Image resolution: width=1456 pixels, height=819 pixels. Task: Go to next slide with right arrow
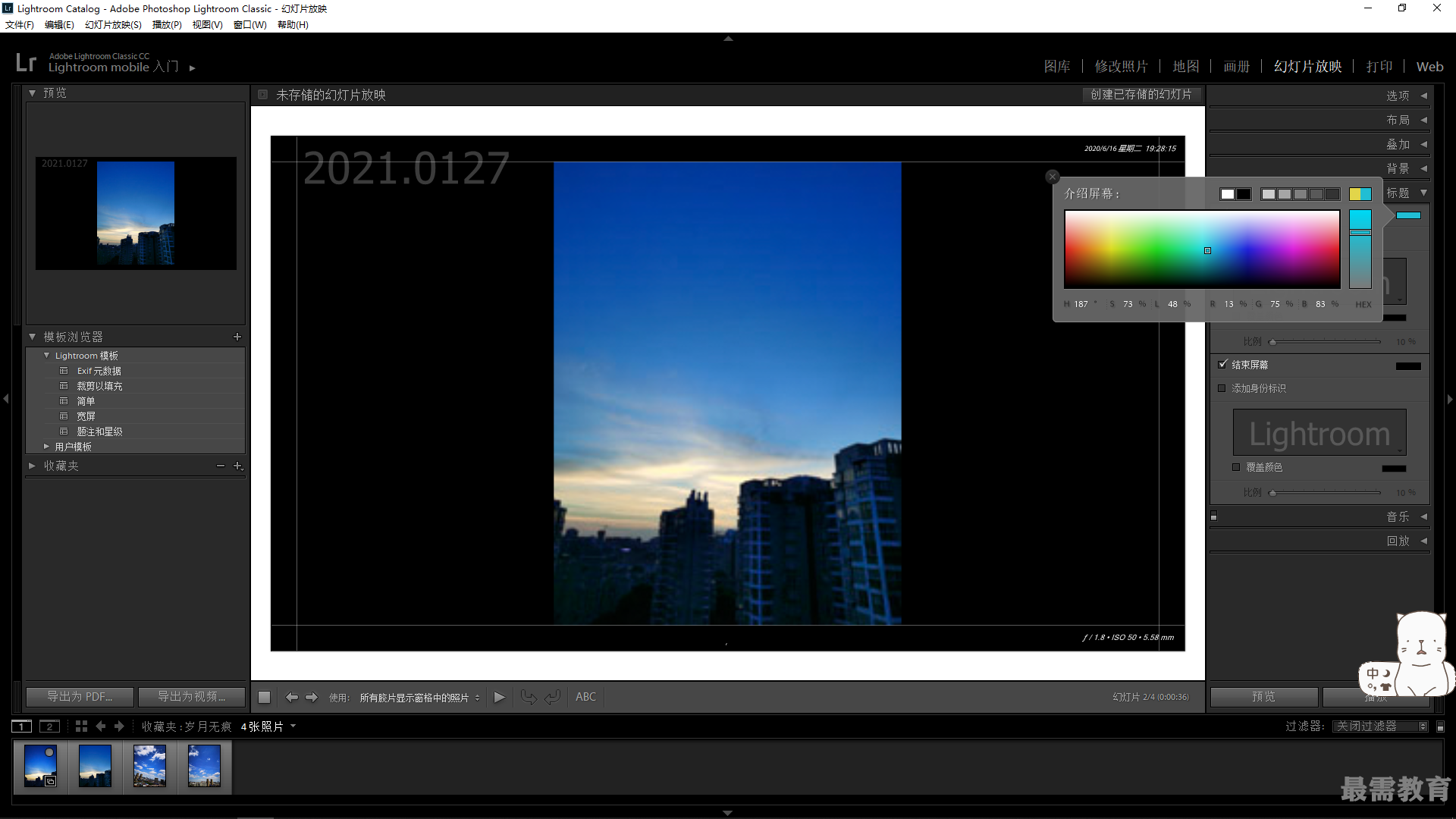312,697
